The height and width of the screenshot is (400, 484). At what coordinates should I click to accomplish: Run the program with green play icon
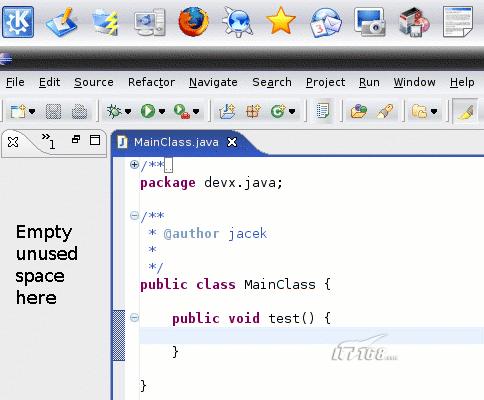tap(148, 111)
